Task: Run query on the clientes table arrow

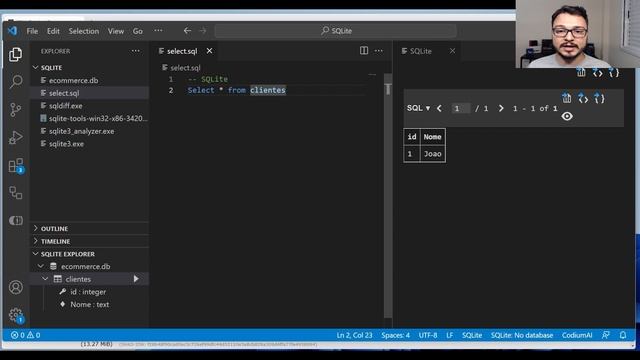Action: tap(136, 279)
